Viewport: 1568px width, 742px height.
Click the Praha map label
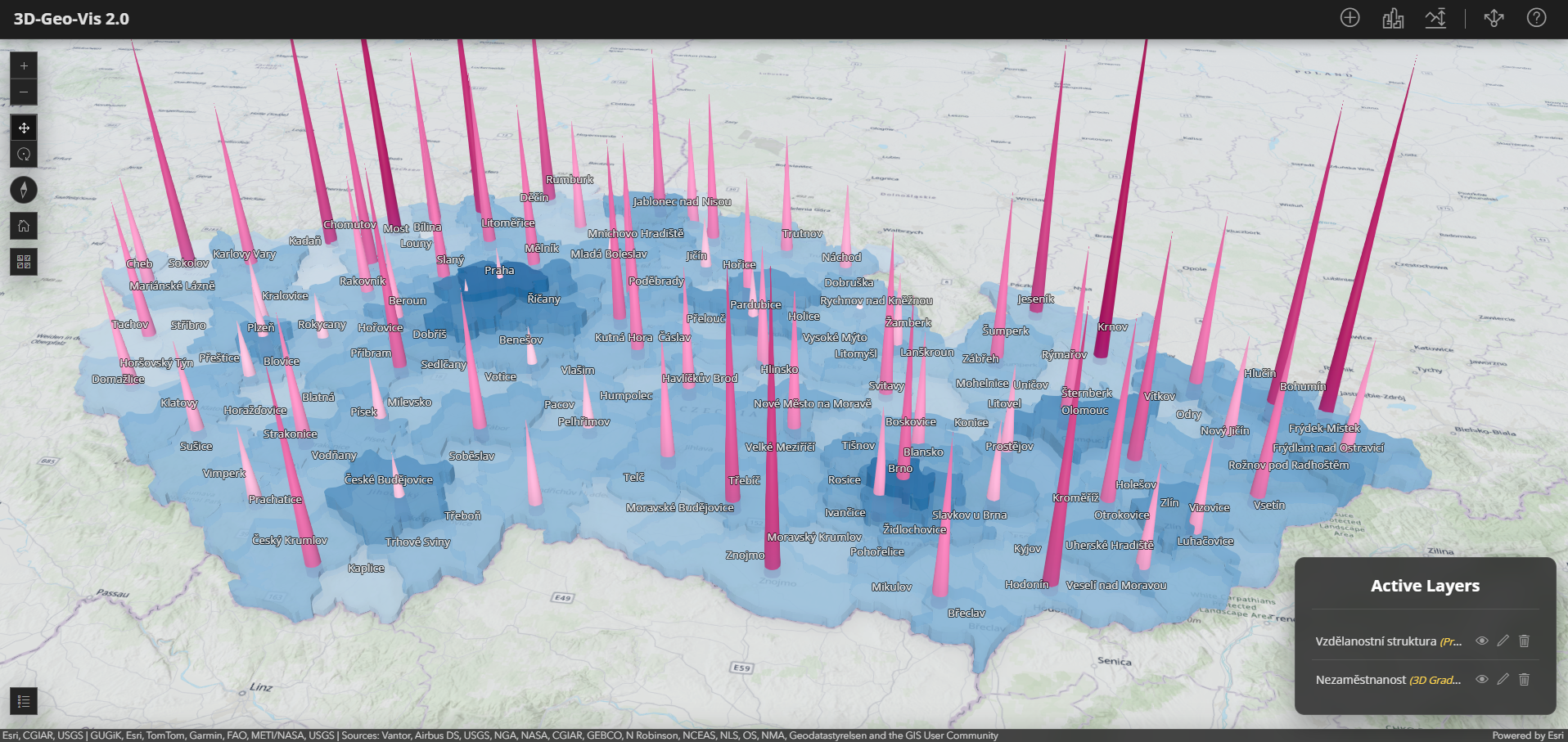tap(499, 271)
